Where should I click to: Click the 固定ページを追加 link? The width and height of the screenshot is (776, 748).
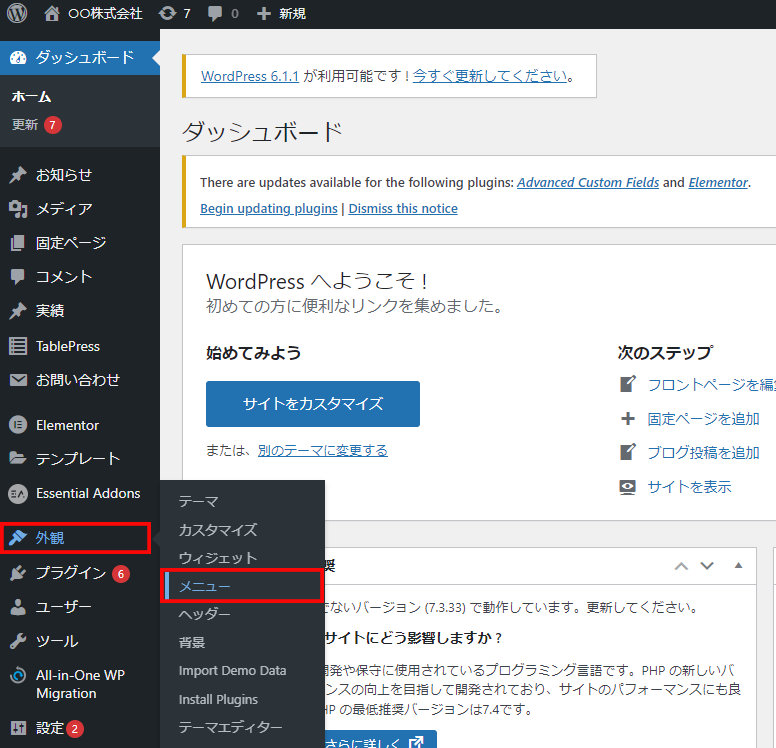[703, 419]
